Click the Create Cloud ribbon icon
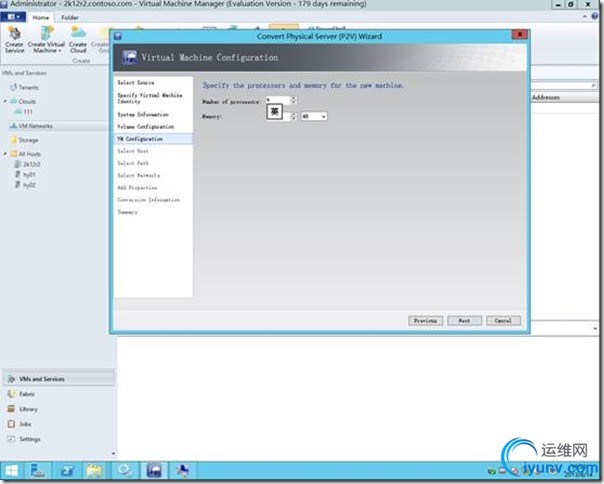 (x=78, y=40)
